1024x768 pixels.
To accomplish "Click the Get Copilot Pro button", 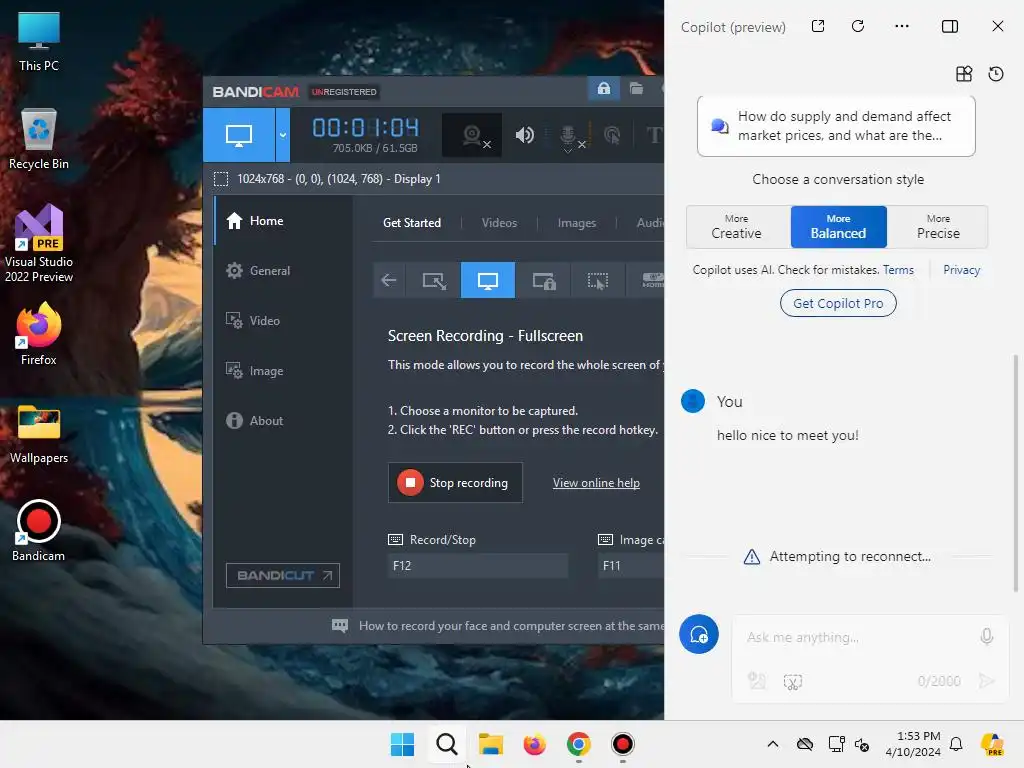I will pyautogui.click(x=838, y=303).
